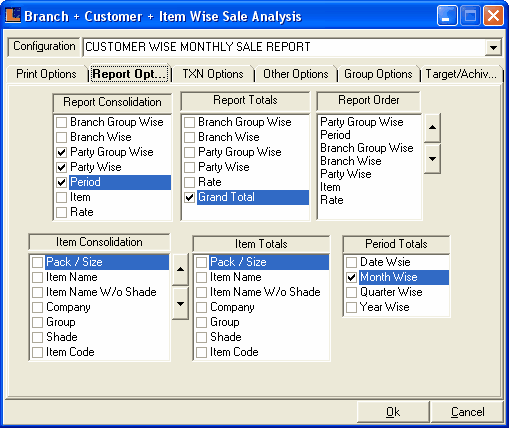Uncheck Grand Total in Report Totals
This screenshot has width=509, height=428.
(189, 197)
